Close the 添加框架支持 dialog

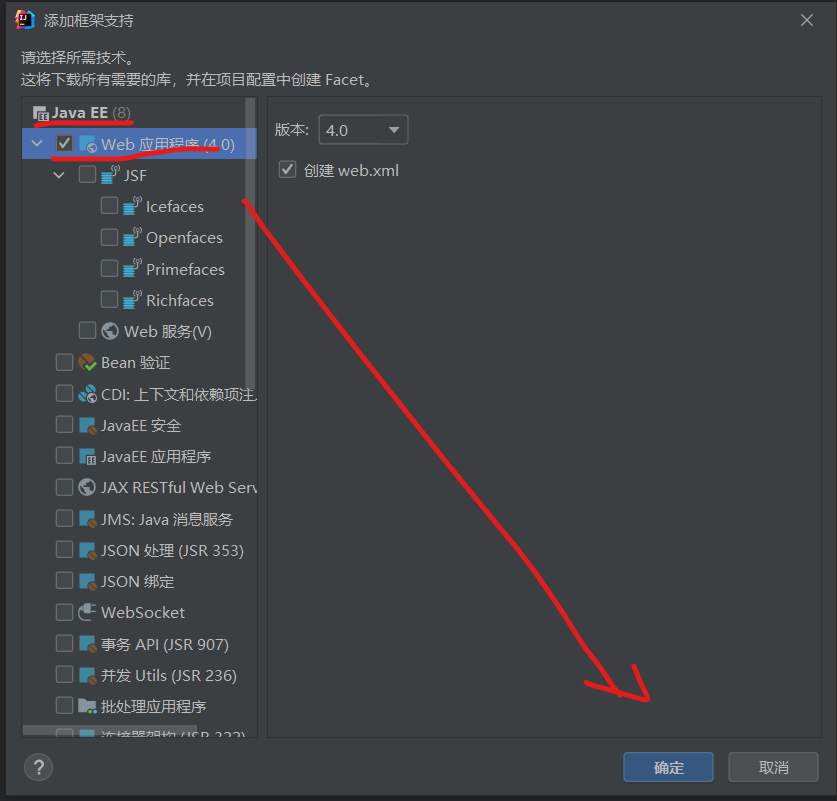pos(807,20)
